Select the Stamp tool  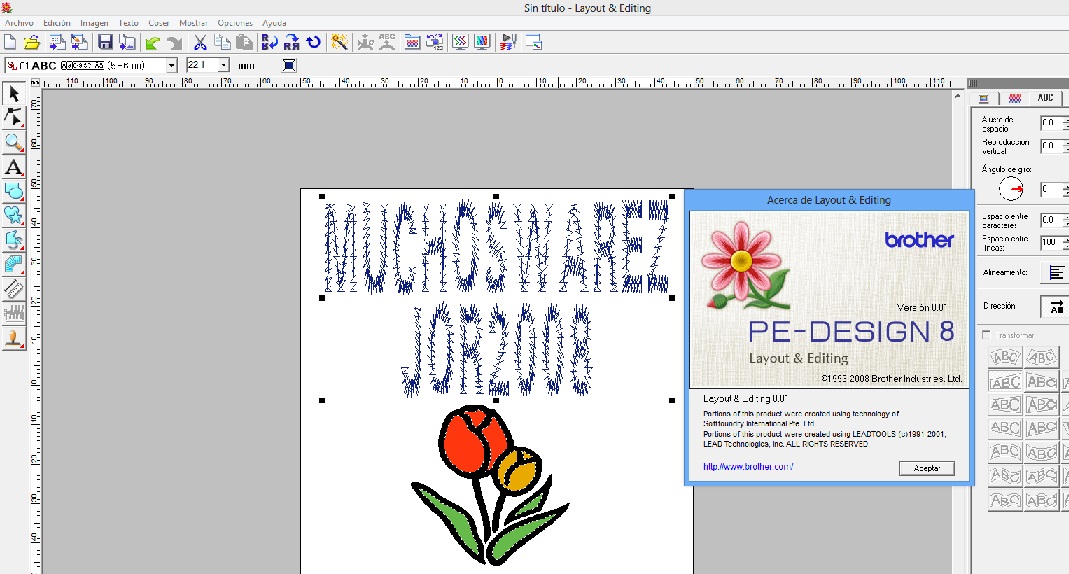(x=14, y=338)
